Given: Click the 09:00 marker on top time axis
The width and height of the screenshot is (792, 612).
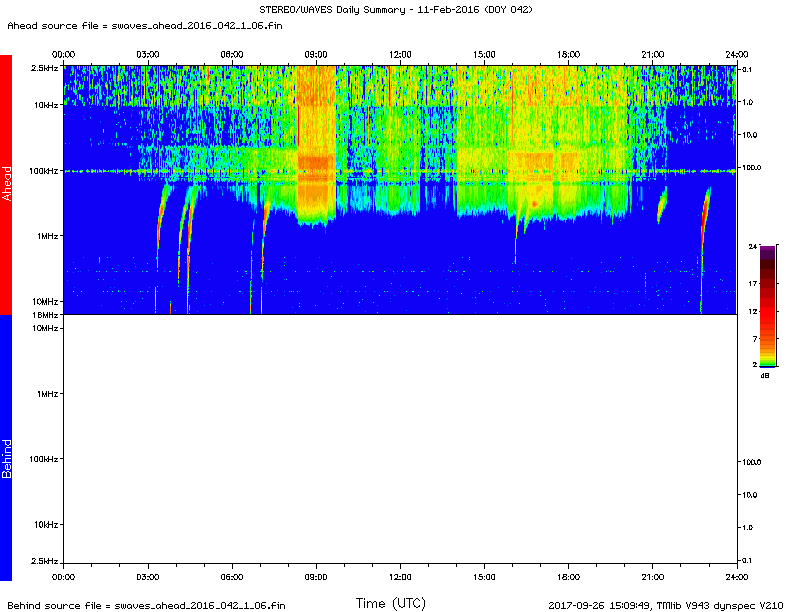Looking at the screenshot, I should point(316,53).
